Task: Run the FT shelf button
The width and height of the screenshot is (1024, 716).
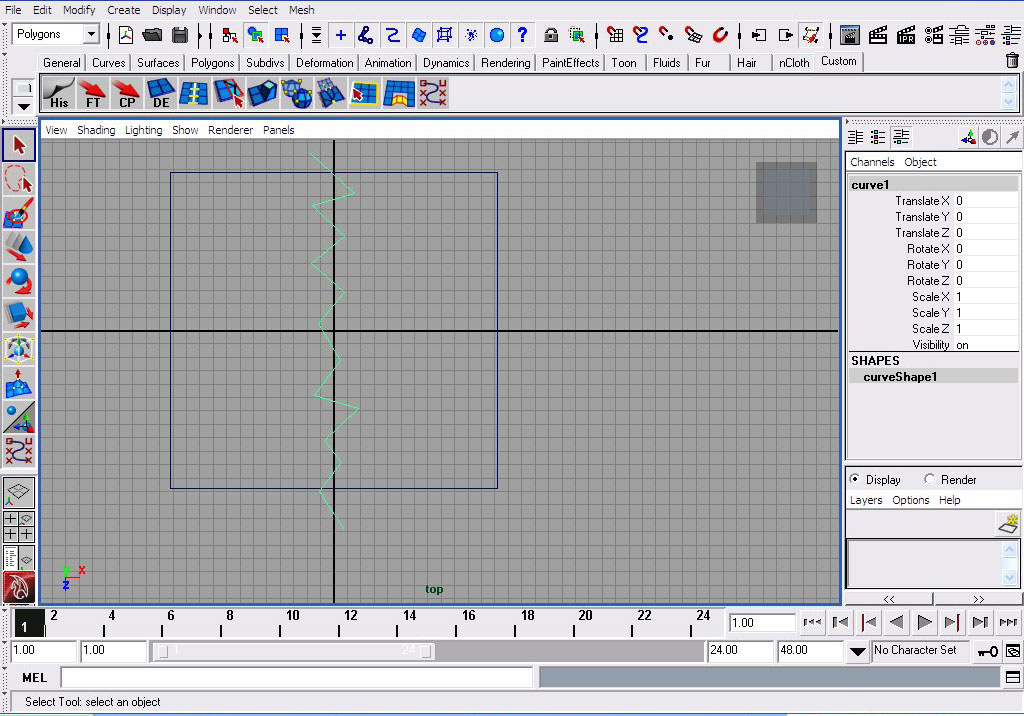Action: 93,93
